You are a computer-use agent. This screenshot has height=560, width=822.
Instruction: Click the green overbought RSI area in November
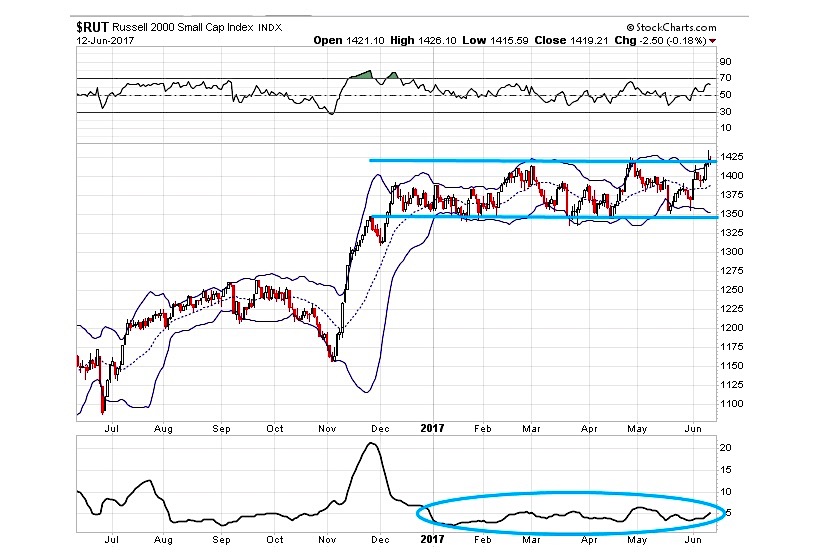point(363,75)
